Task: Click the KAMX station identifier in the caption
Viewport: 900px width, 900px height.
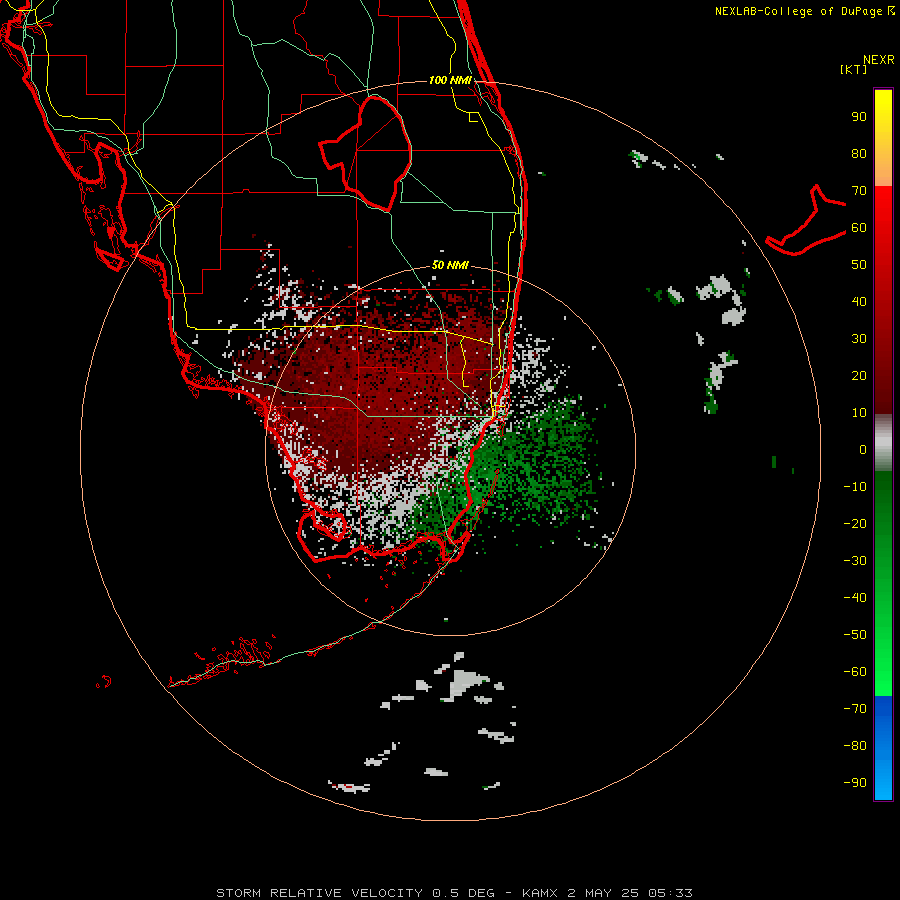Action: [540, 893]
